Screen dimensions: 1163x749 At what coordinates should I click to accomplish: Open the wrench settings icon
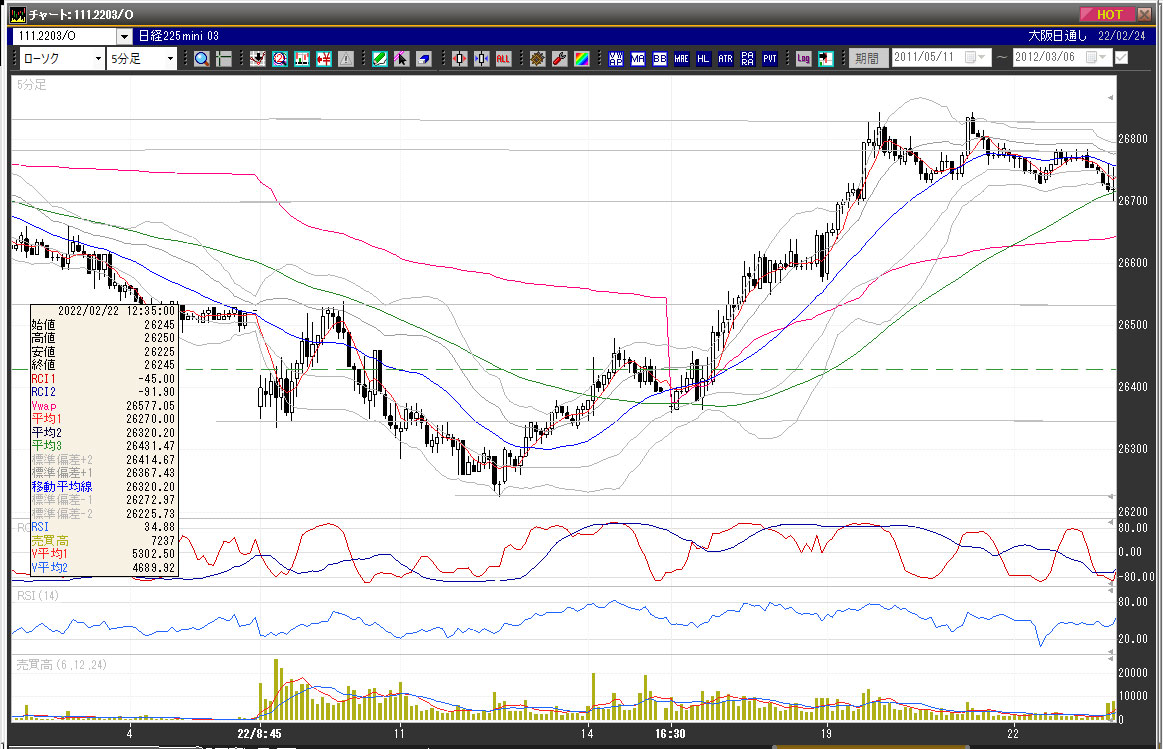560,58
